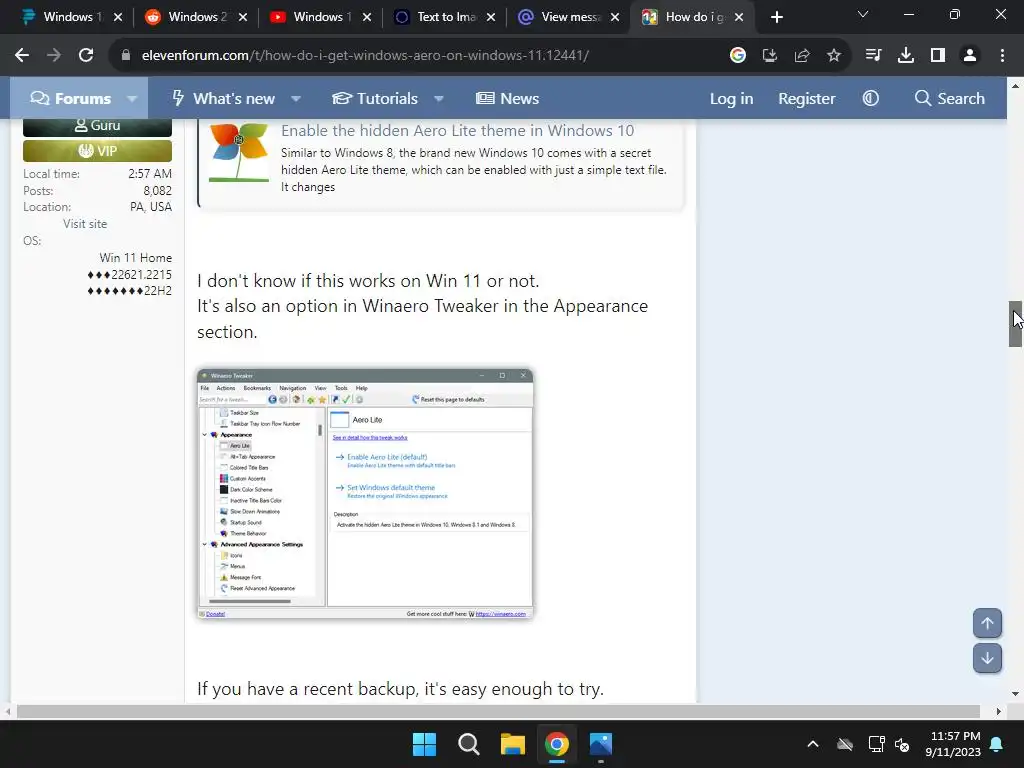
Task: Click the address bar URL
Action: click(x=365, y=56)
